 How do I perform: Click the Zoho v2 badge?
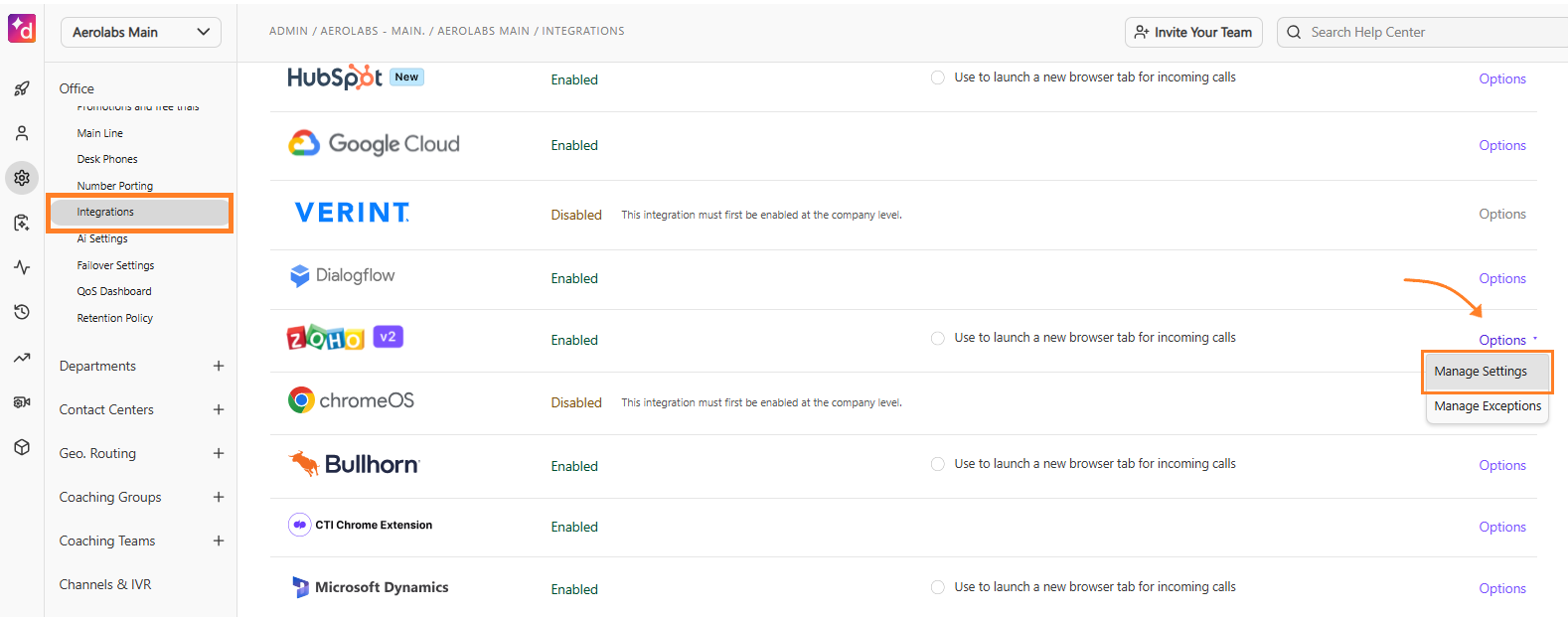pos(388,337)
